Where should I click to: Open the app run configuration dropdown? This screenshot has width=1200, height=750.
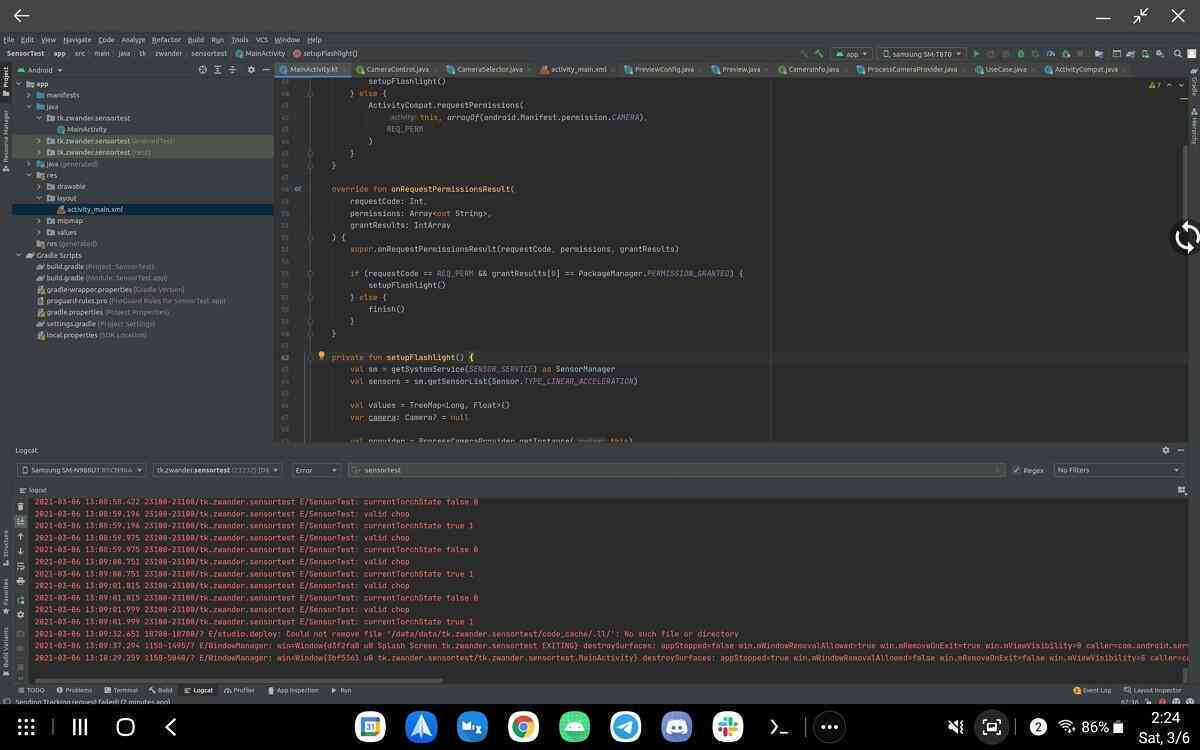click(x=853, y=53)
